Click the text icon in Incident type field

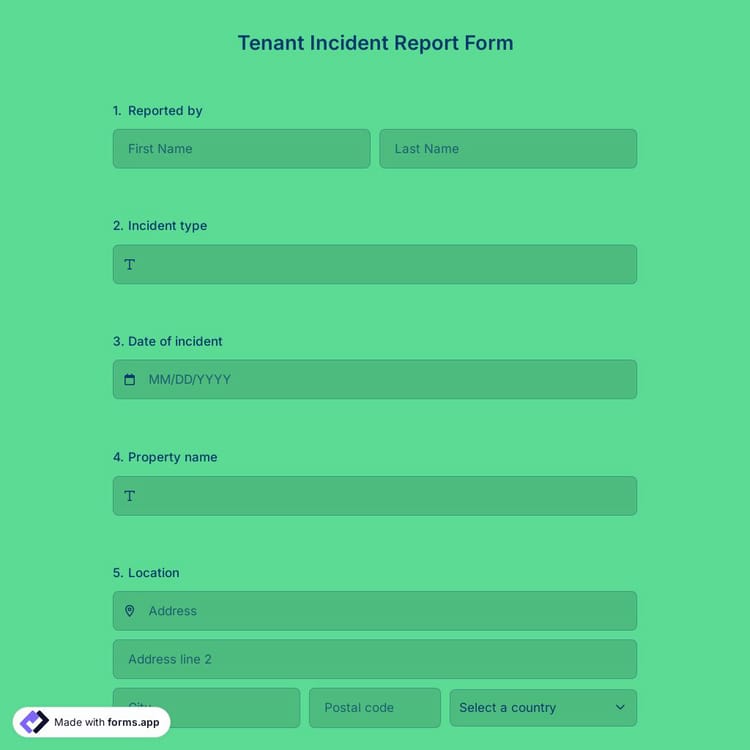click(x=129, y=265)
